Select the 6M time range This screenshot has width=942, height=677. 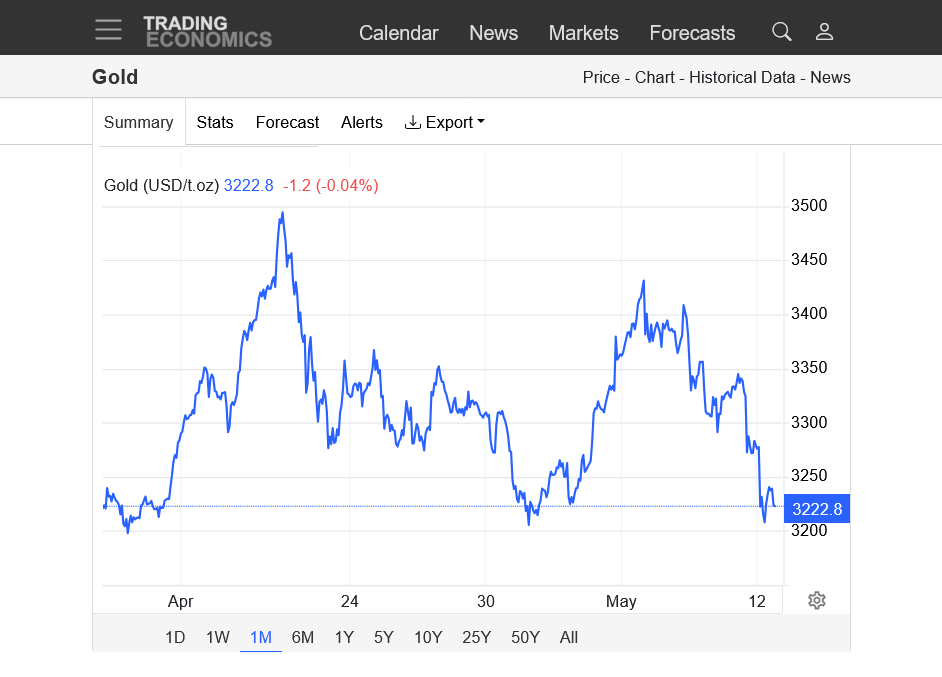pyautogui.click(x=303, y=637)
